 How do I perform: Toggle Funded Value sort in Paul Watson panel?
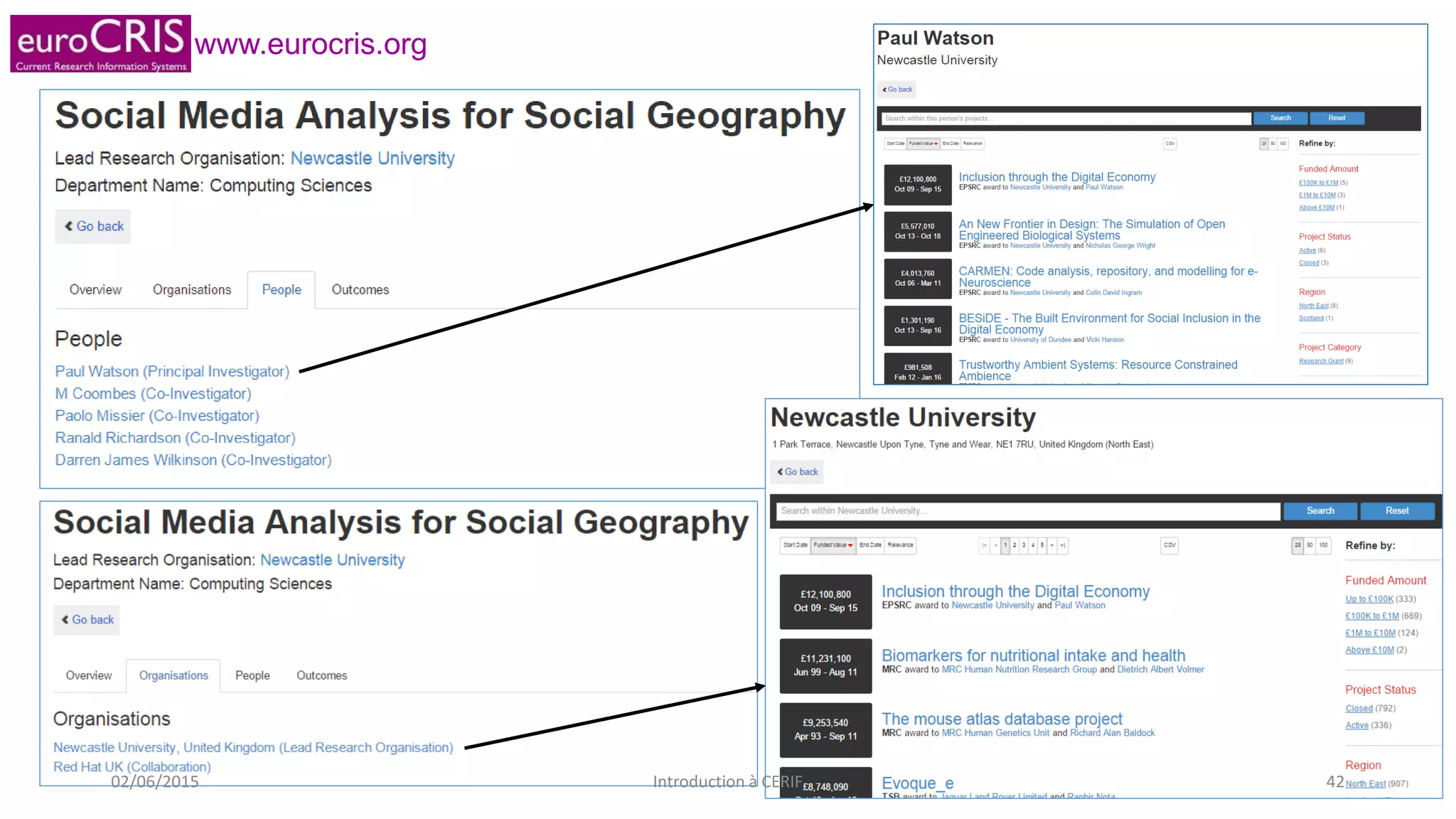coord(923,144)
